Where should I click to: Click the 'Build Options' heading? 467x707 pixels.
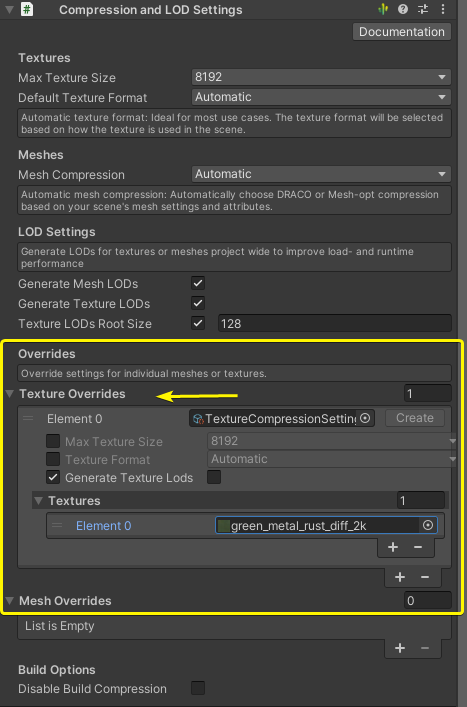coord(57,670)
